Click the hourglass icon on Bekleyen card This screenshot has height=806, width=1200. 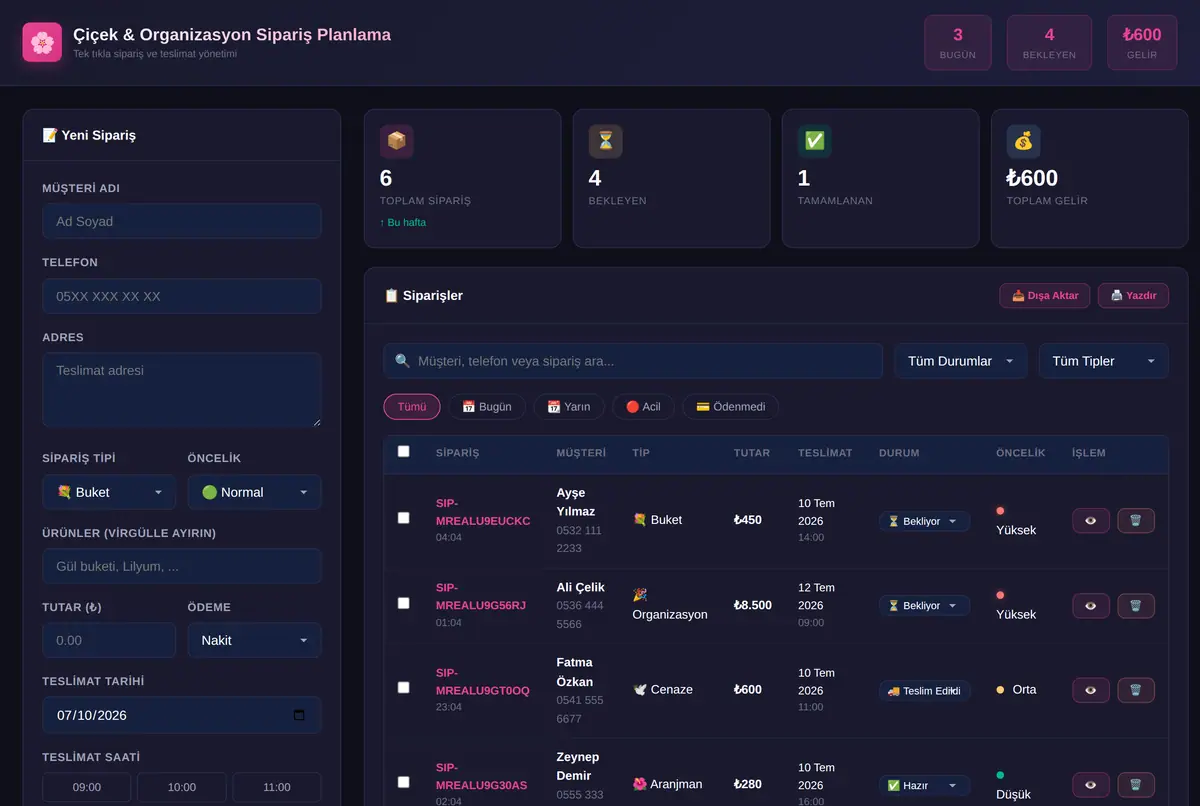click(605, 141)
